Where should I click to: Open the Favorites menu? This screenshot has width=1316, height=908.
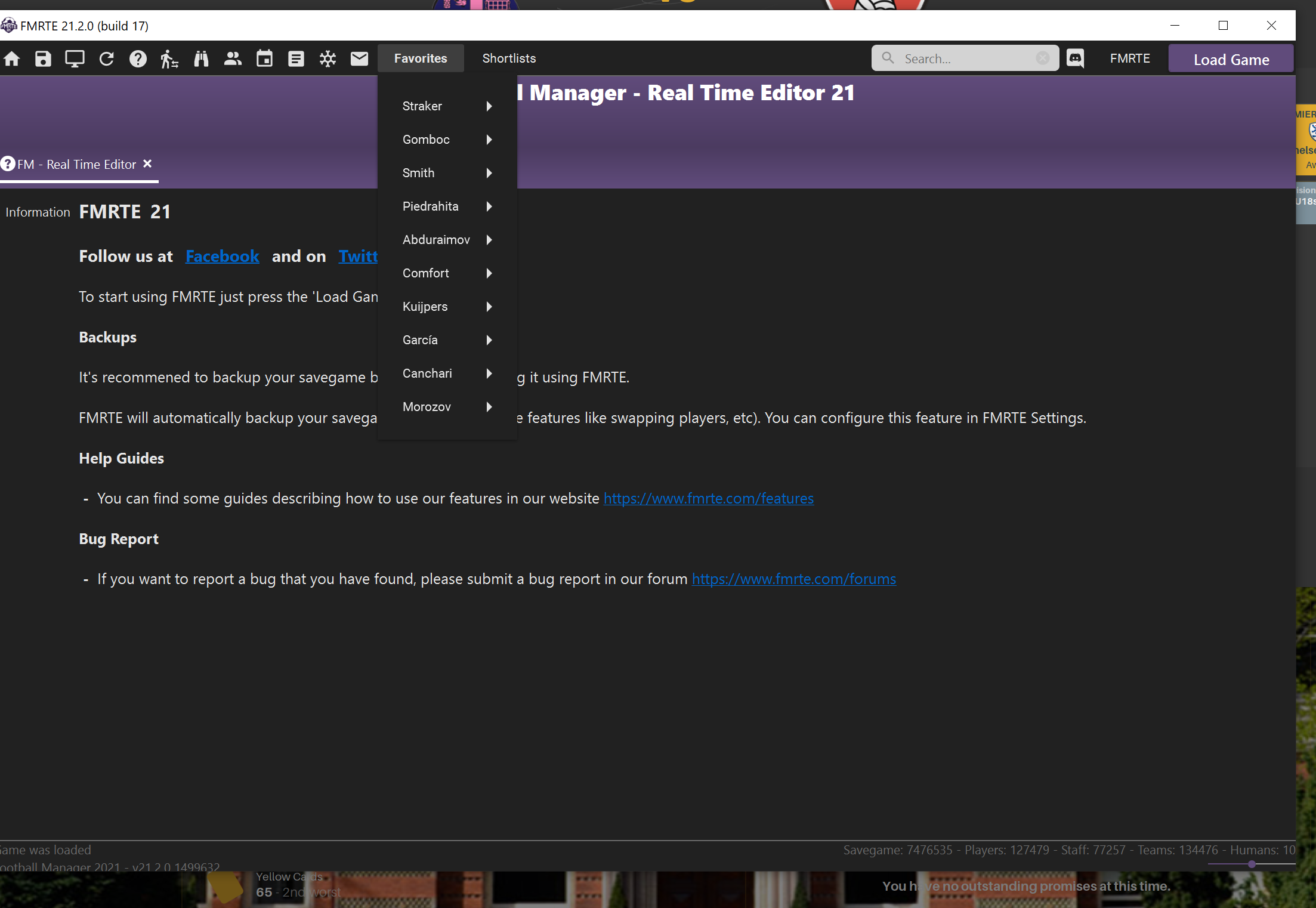[421, 58]
